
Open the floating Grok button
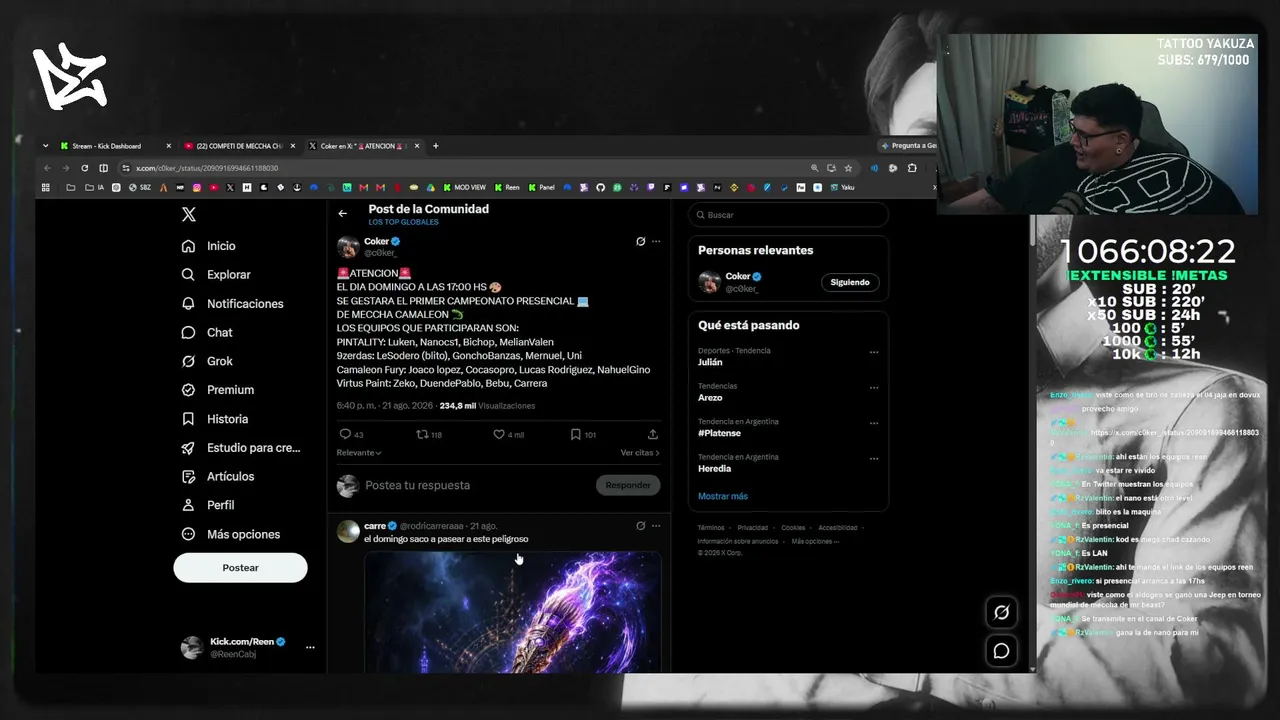[x=1001, y=612]
